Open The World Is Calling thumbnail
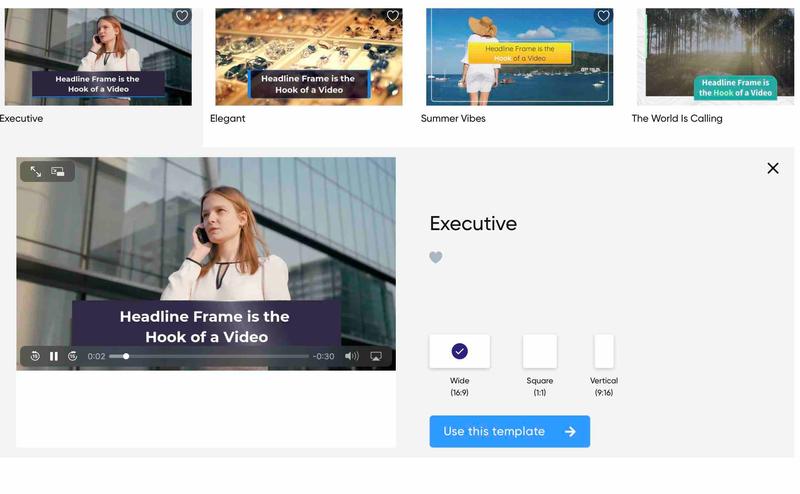 pyautogui.click(x=716, y=57)
